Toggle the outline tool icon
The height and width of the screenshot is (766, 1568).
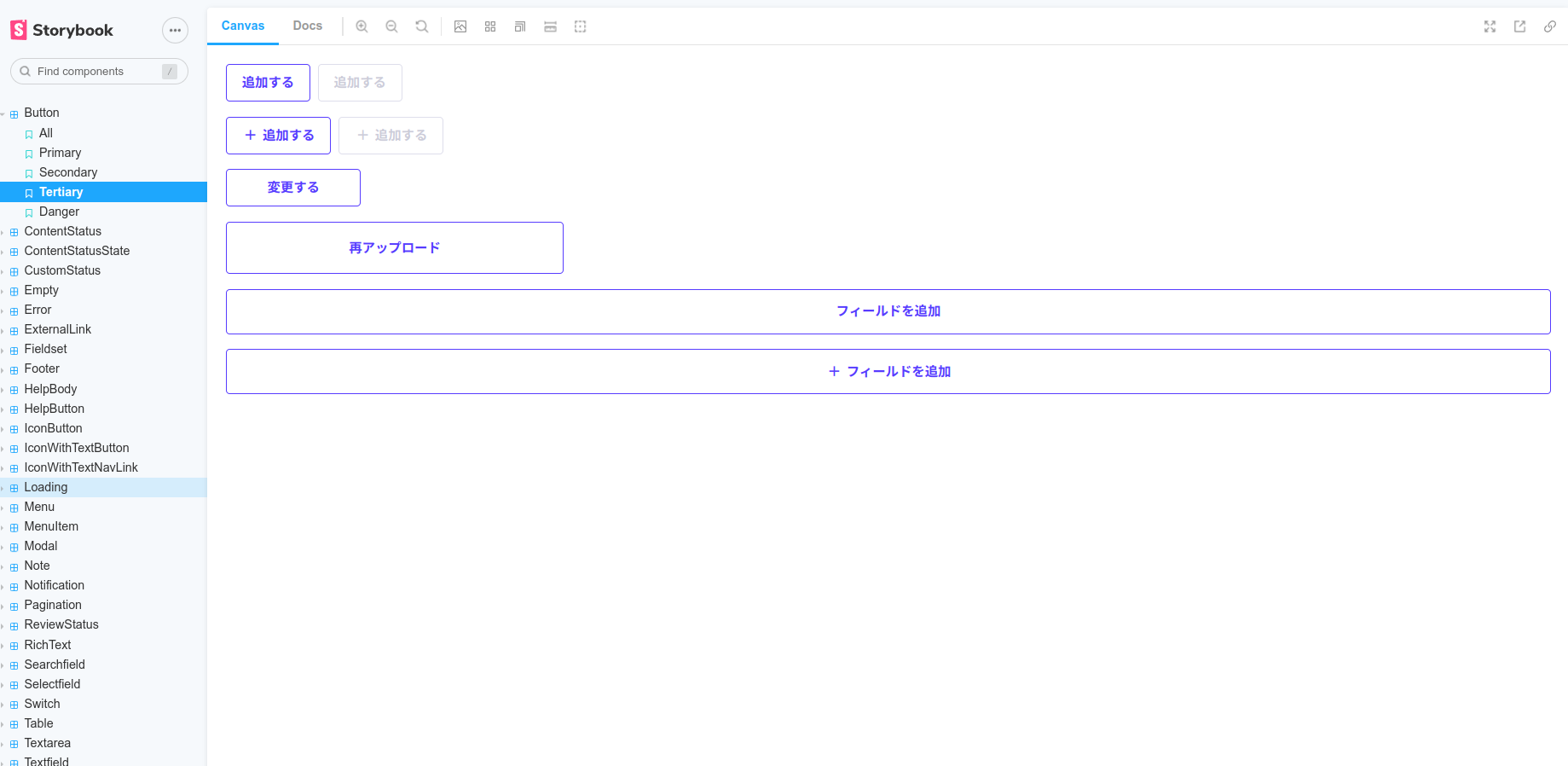[x=581, y=26]
